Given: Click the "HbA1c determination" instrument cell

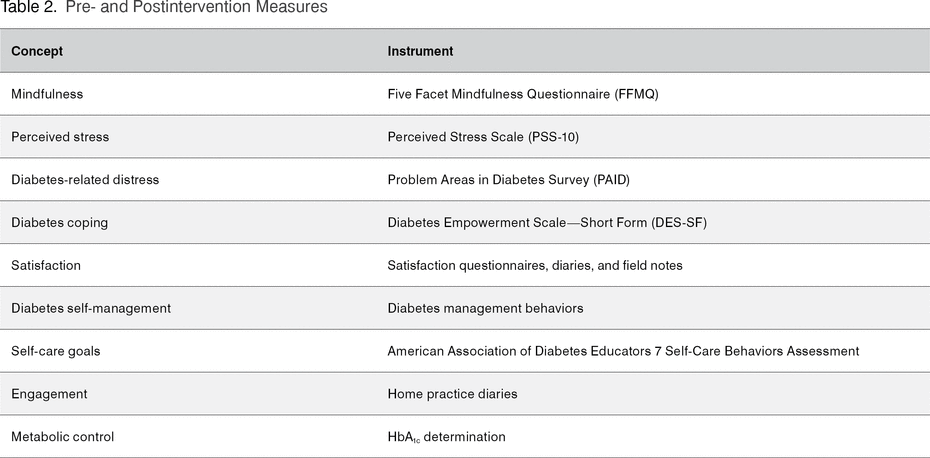Looking at the screenshot, I should click(446, 437).
